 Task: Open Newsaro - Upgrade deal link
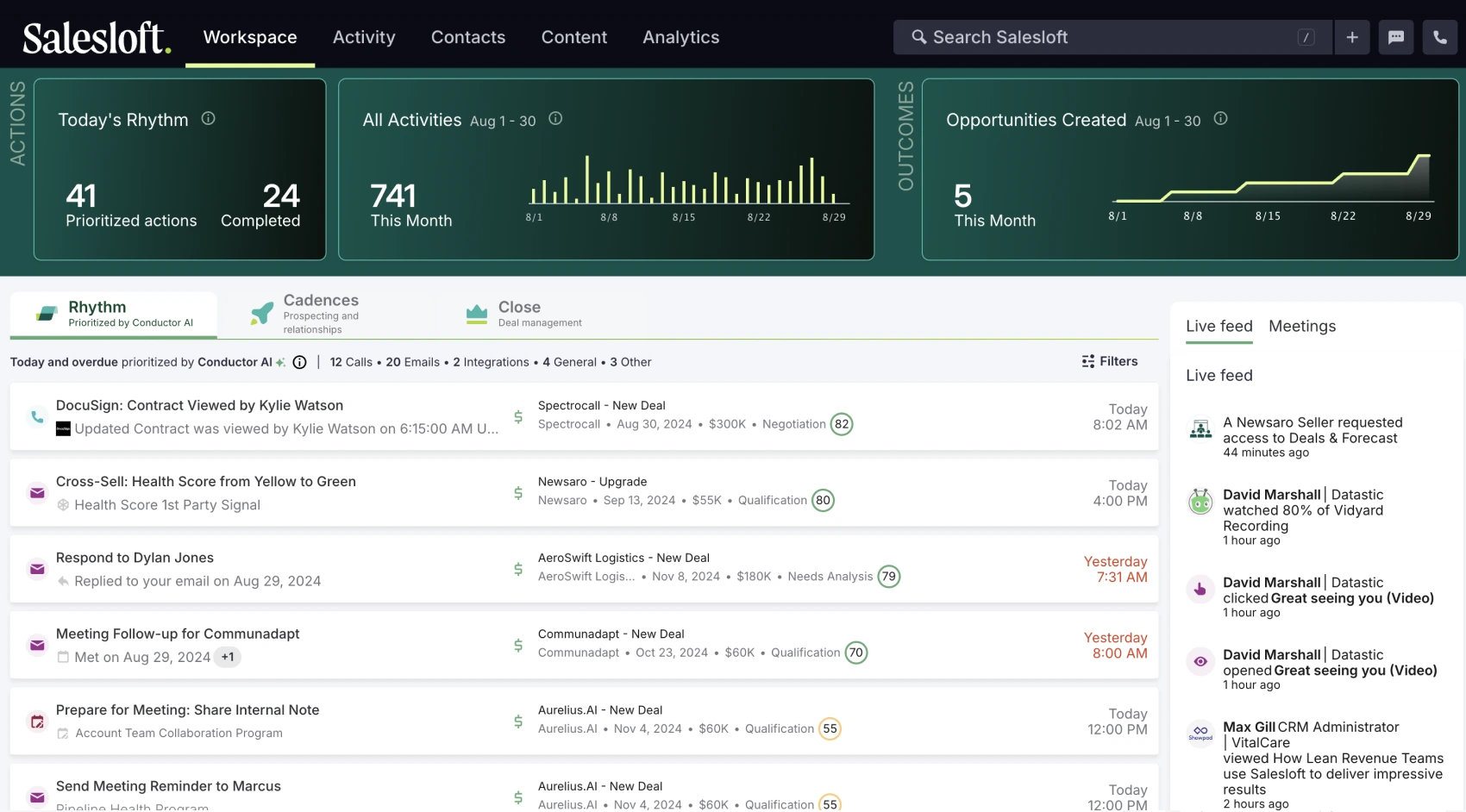[x=592, y=482]
